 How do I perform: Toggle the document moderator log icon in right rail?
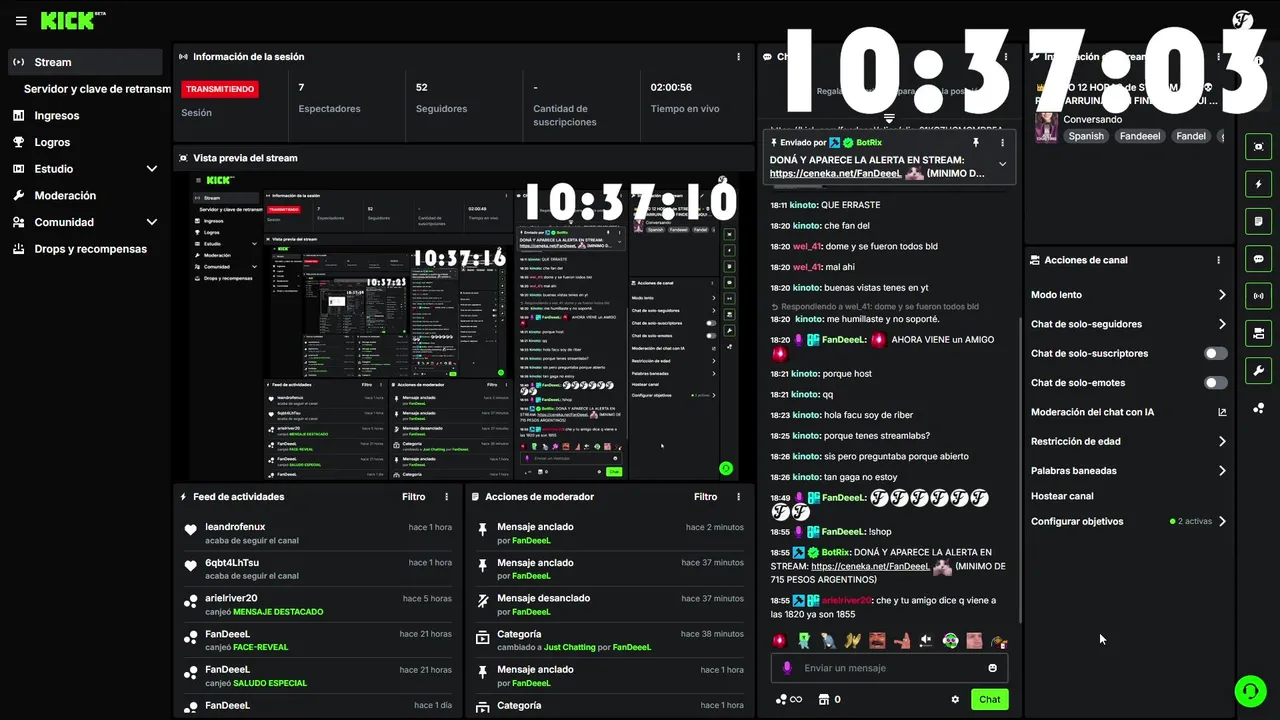click(1258, 221)
